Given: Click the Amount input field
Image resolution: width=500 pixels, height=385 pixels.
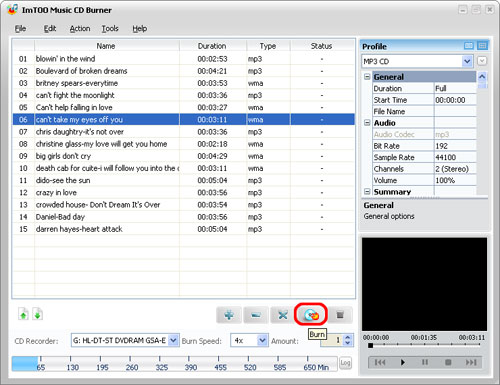Looking at the screenshot, I should pyautogui.click(x=332, y=340).
